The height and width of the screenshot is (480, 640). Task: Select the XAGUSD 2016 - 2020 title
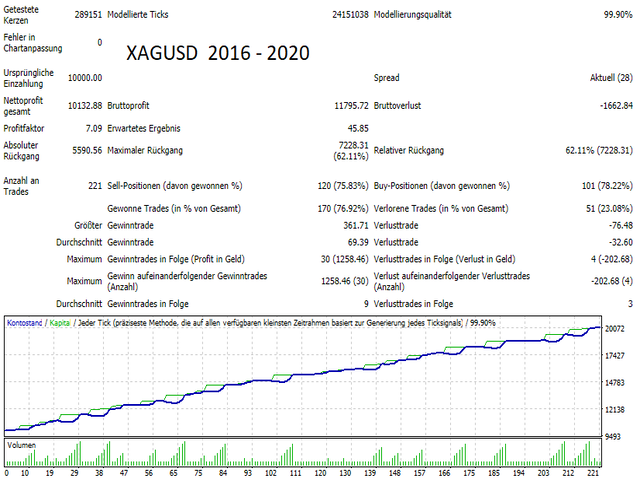click(218, 53)
